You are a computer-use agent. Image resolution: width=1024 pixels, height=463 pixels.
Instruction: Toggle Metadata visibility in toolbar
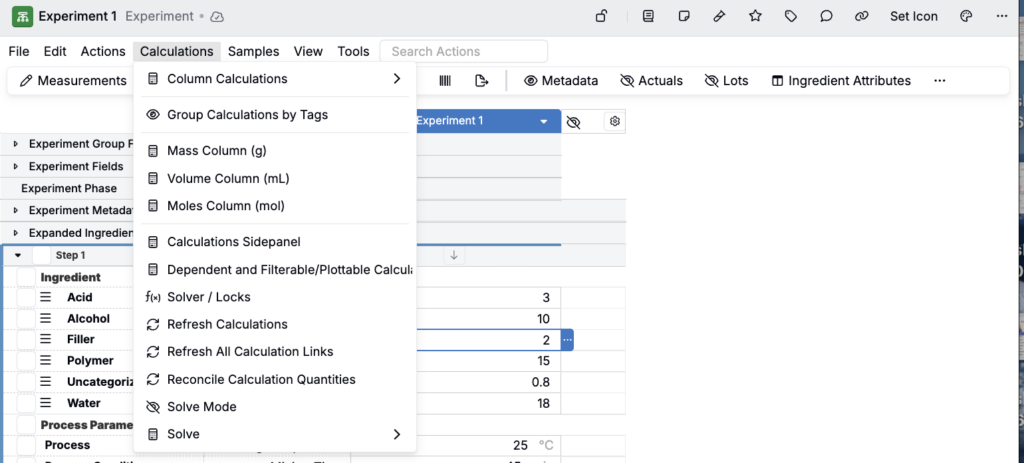tap(560, 81)
